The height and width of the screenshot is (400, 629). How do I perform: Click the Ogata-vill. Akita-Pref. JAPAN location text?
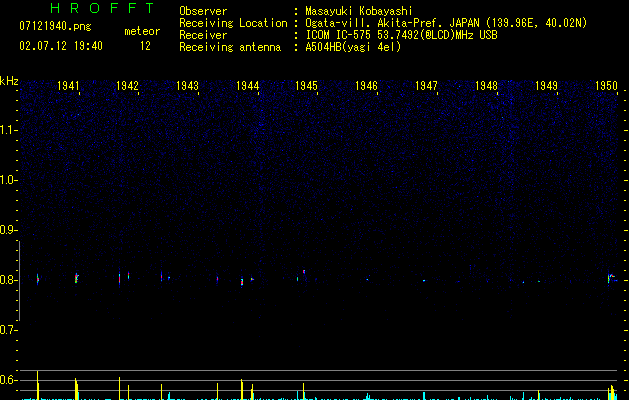pos(446,23)
